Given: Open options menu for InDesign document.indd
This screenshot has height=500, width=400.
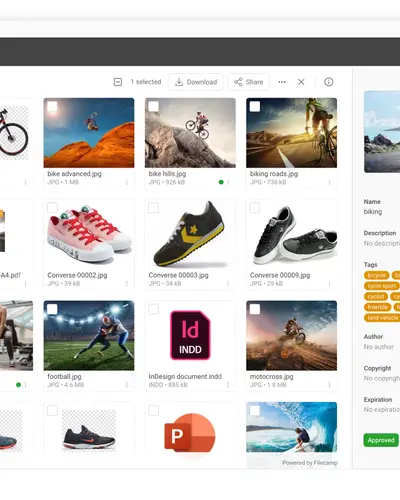Looking at the screenshot, I should click(228, 385).
